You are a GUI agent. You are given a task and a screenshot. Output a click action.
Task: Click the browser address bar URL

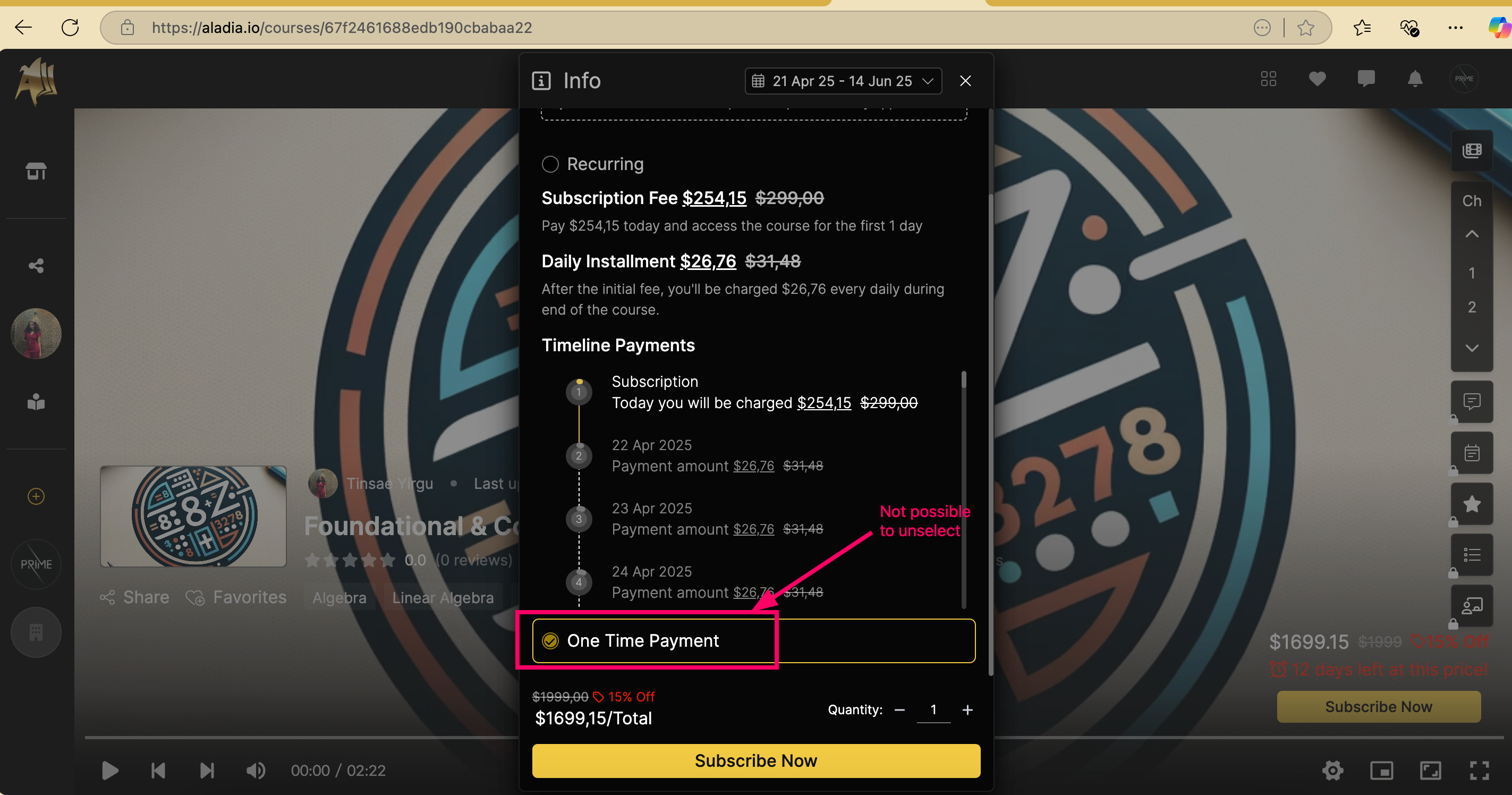[x=342, y=28]
